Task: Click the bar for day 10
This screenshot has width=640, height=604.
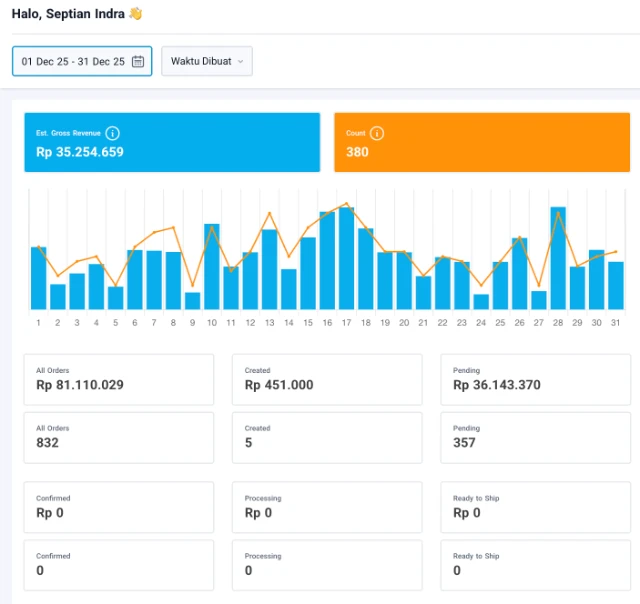Action: (212, 266)
